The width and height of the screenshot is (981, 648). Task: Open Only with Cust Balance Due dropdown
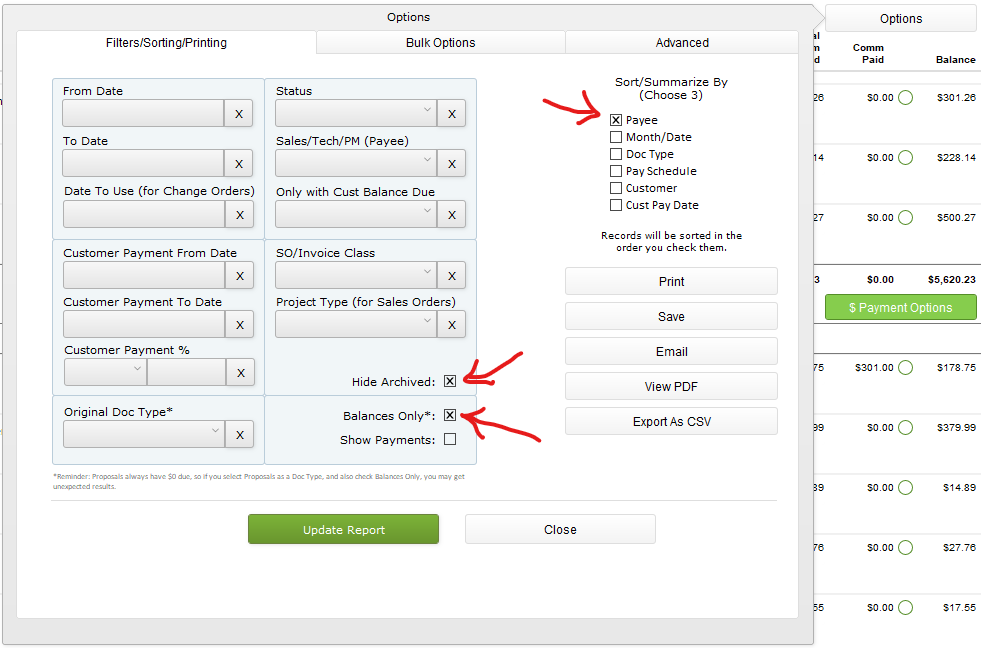click(356, 214)
